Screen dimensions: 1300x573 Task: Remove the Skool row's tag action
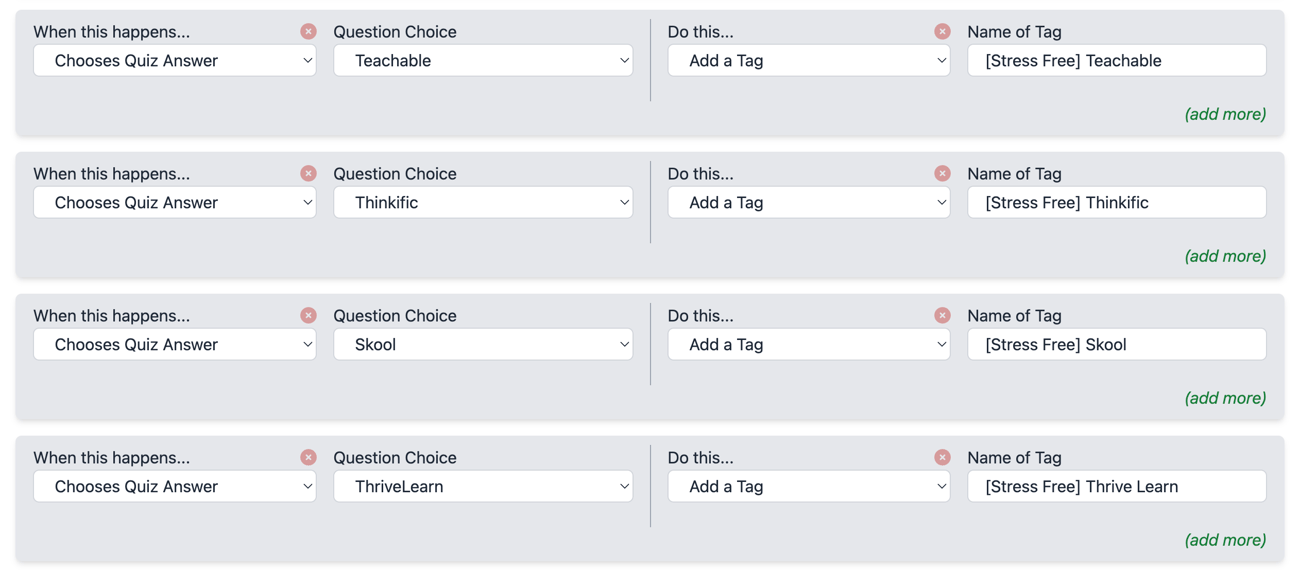click(942, 316)
